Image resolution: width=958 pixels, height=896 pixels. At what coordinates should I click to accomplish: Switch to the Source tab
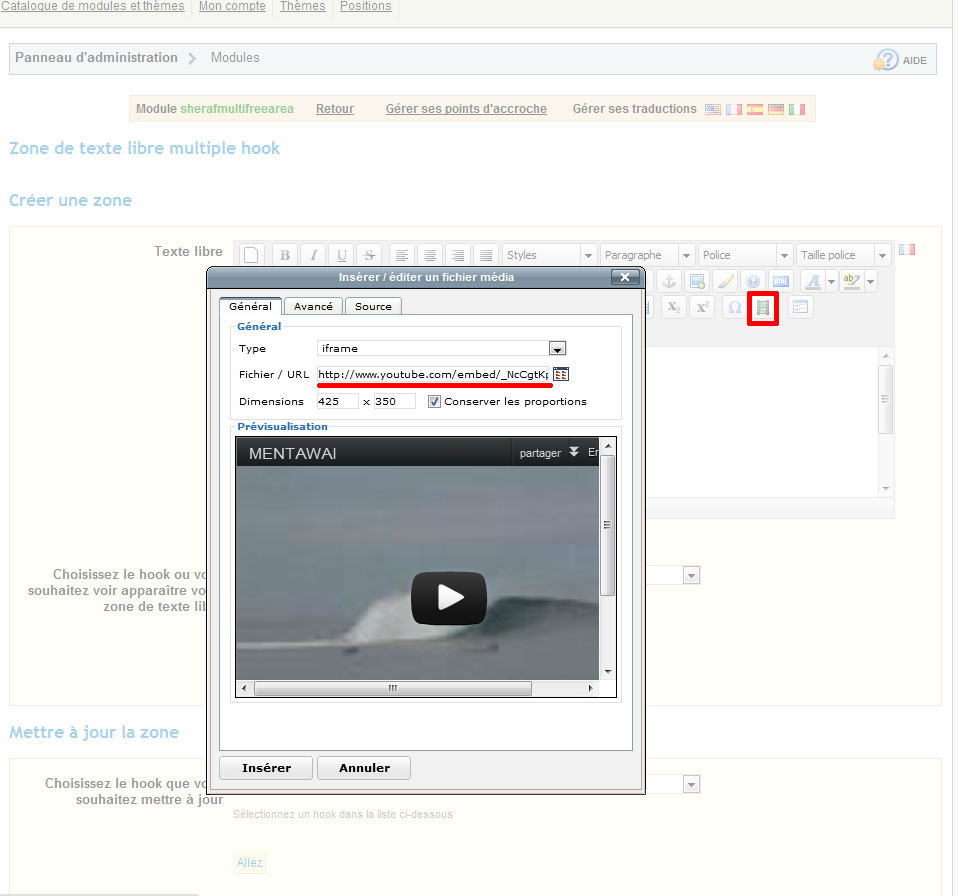click(x=373, y=306)
